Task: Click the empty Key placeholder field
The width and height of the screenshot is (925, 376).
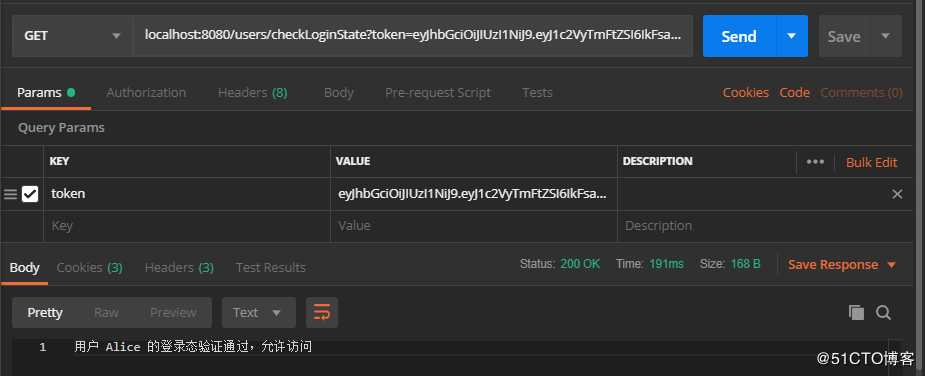Action: point(187,226)
